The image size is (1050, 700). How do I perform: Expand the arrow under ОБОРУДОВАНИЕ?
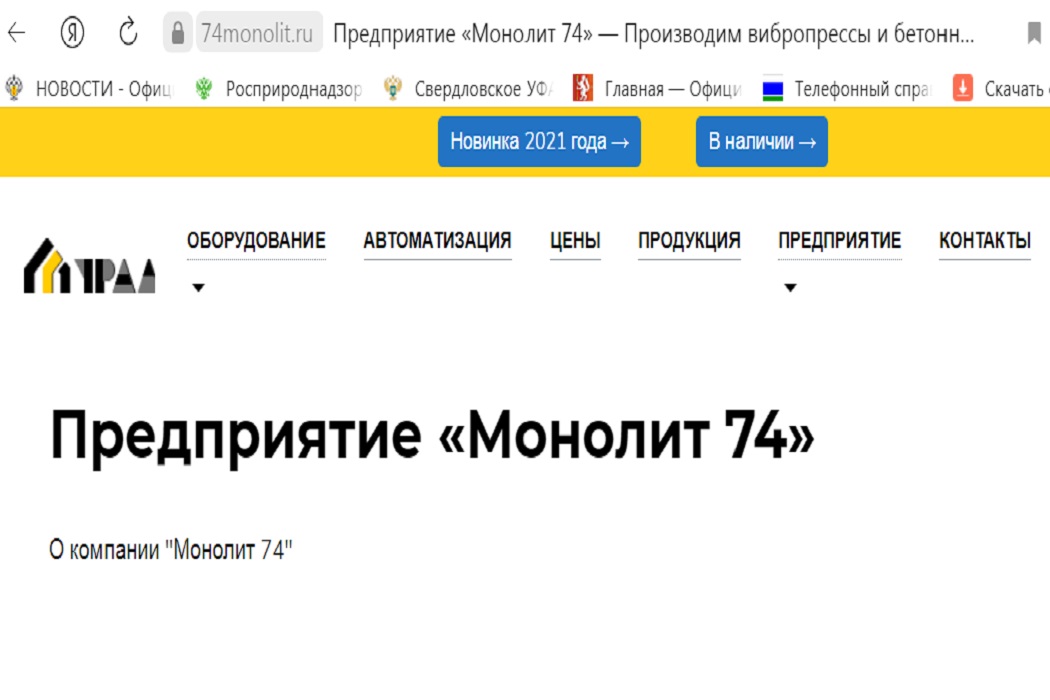198,288
